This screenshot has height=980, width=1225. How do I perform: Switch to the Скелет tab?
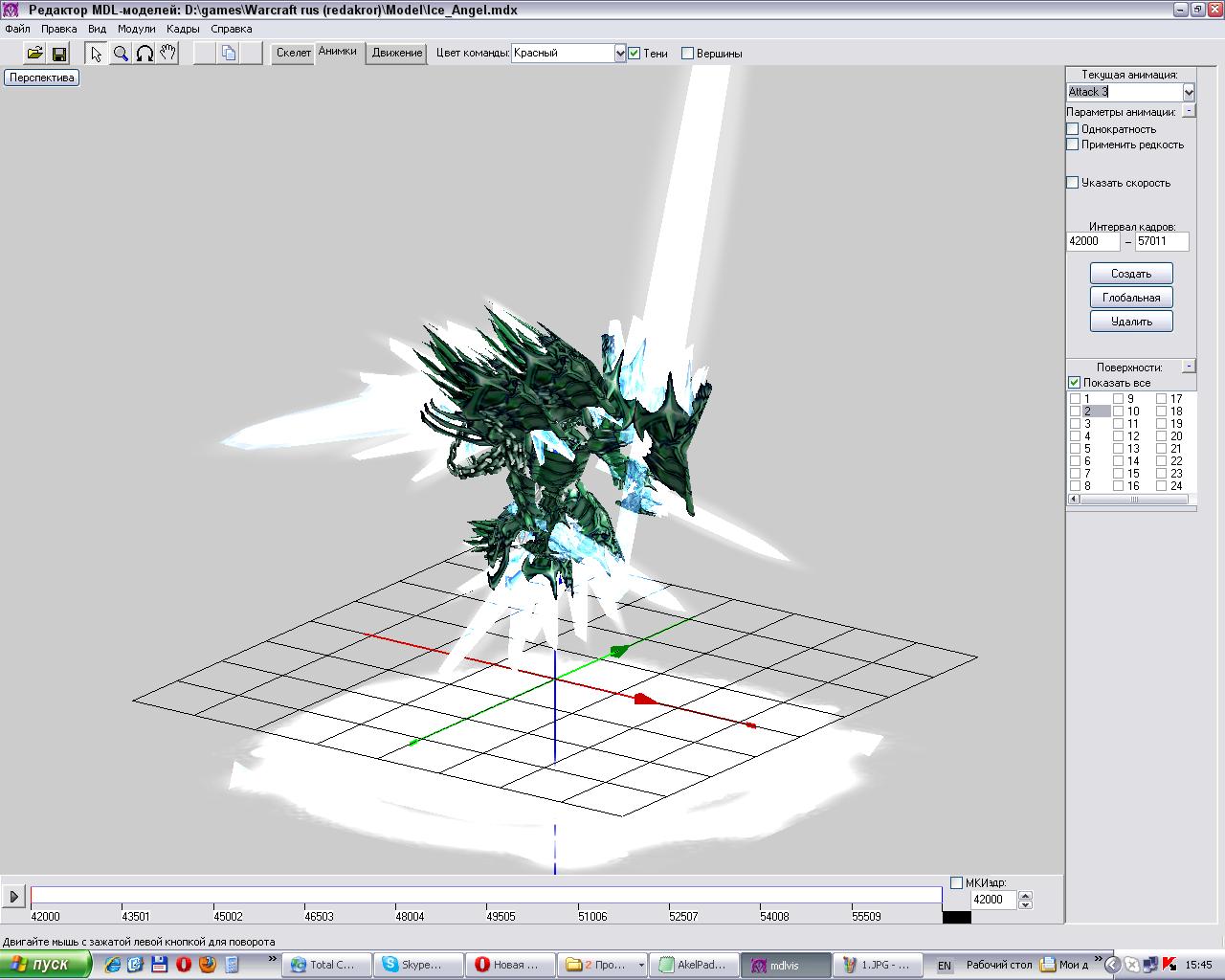pos(294,54)
